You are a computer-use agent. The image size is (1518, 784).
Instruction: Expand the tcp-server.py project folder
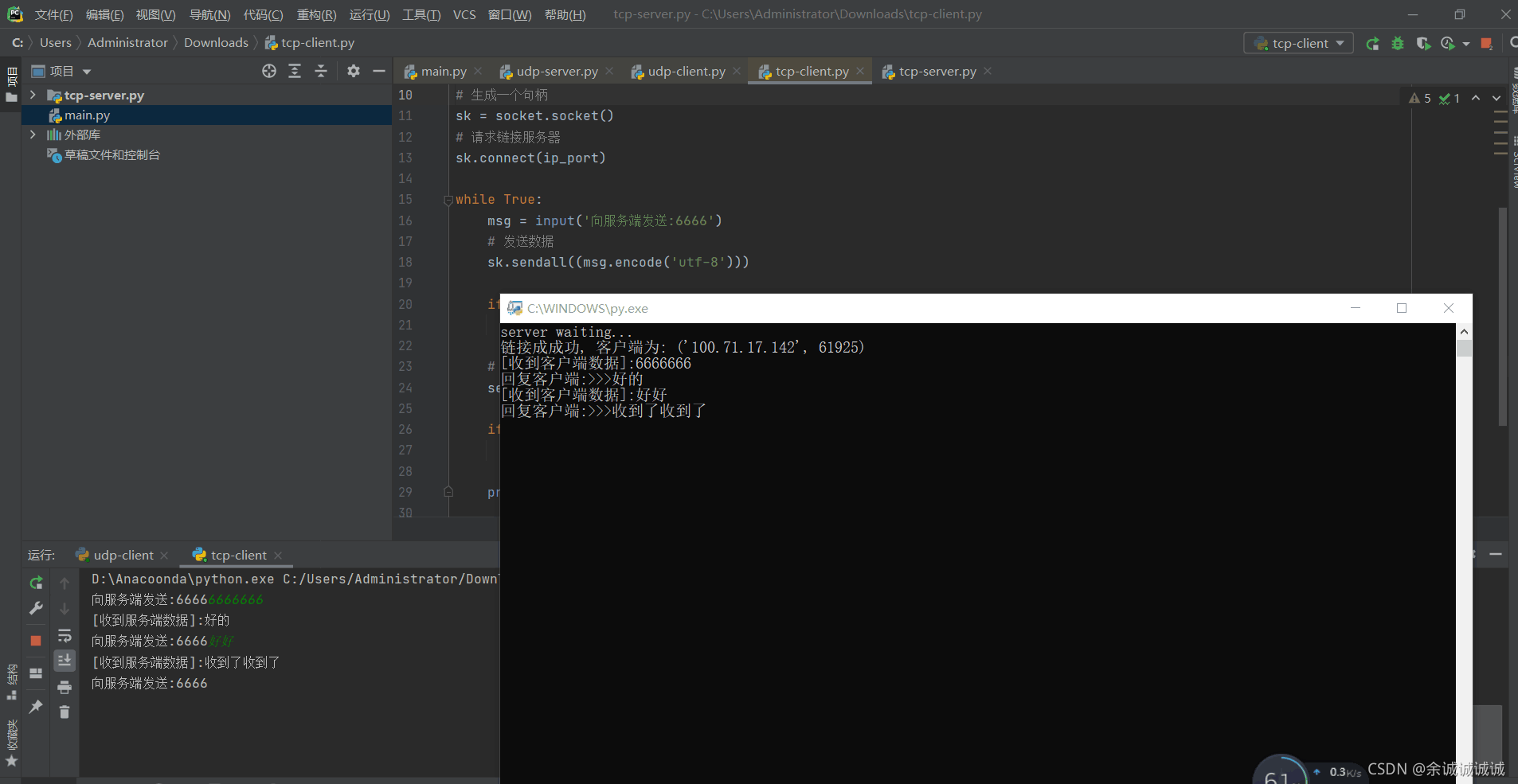pos(33,96)
